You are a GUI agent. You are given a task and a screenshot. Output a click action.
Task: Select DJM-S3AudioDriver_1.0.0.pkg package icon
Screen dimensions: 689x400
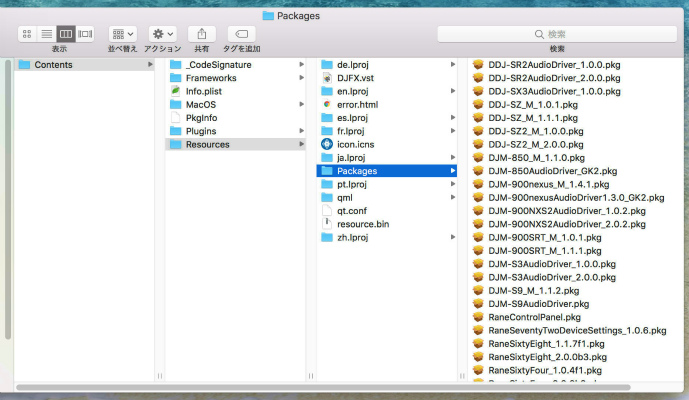(478, 264)
